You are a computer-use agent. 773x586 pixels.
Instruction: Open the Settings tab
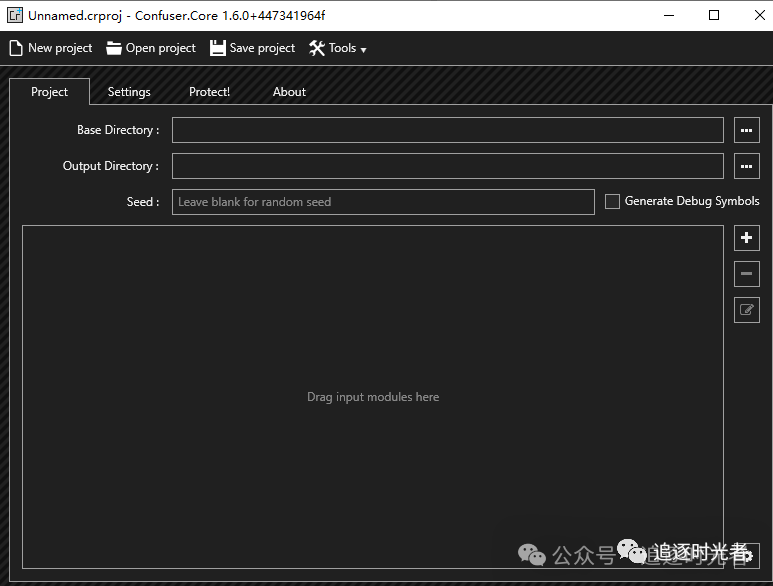(x=129, y=92)
